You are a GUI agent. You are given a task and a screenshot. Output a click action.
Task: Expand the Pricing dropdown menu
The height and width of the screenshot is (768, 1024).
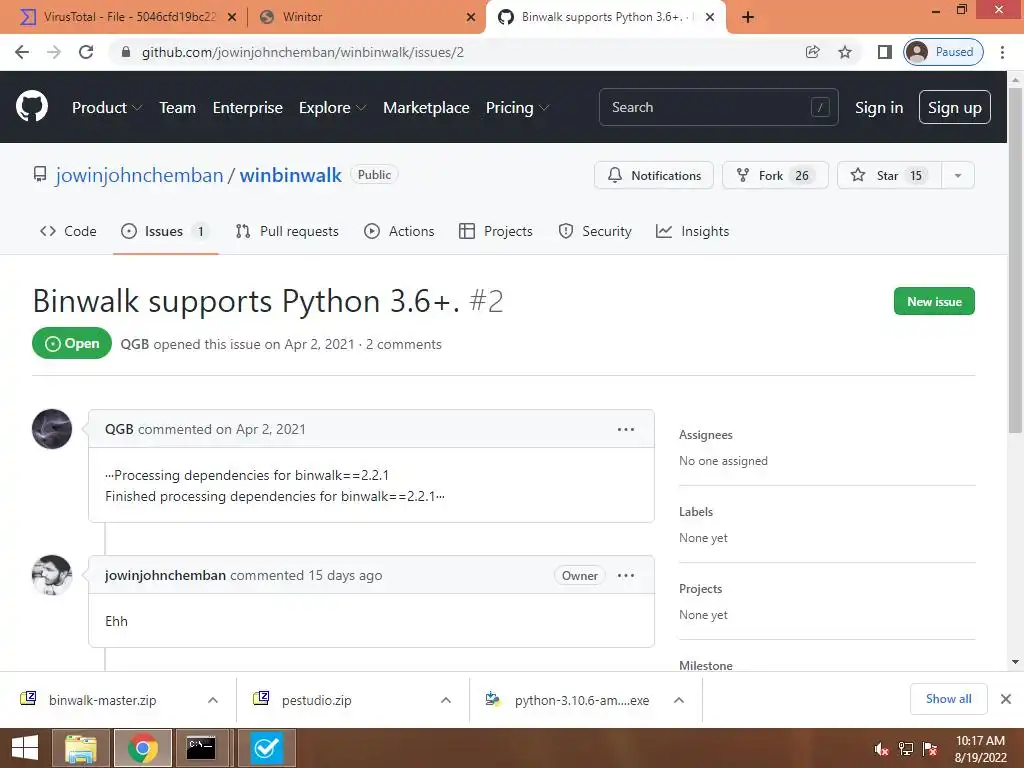click(x=517, y=108)
